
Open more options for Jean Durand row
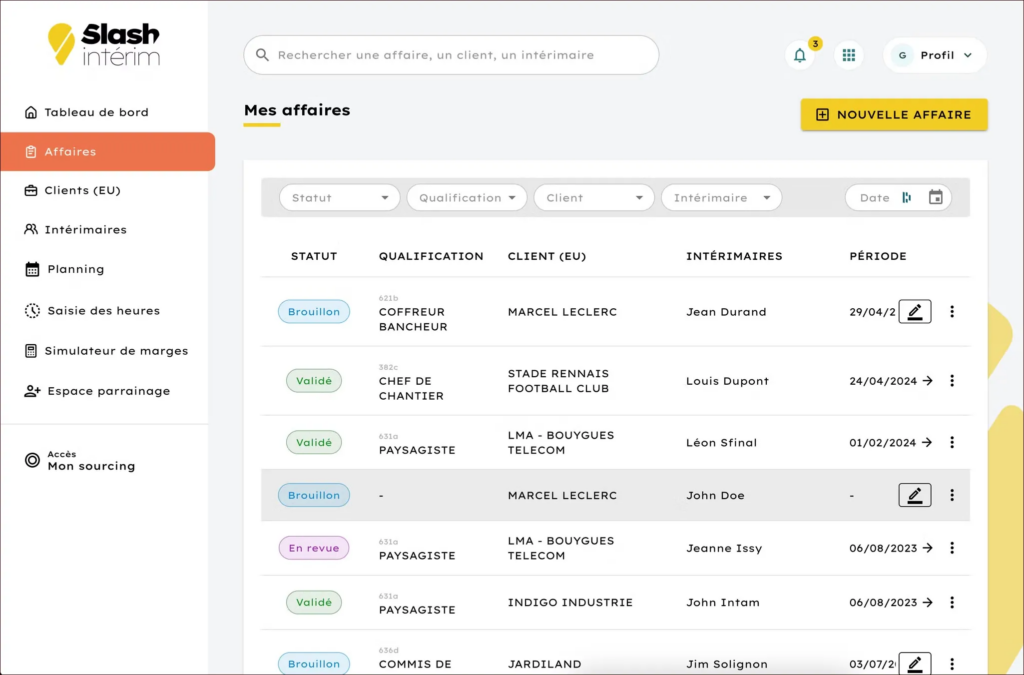[x=952, y=311]
